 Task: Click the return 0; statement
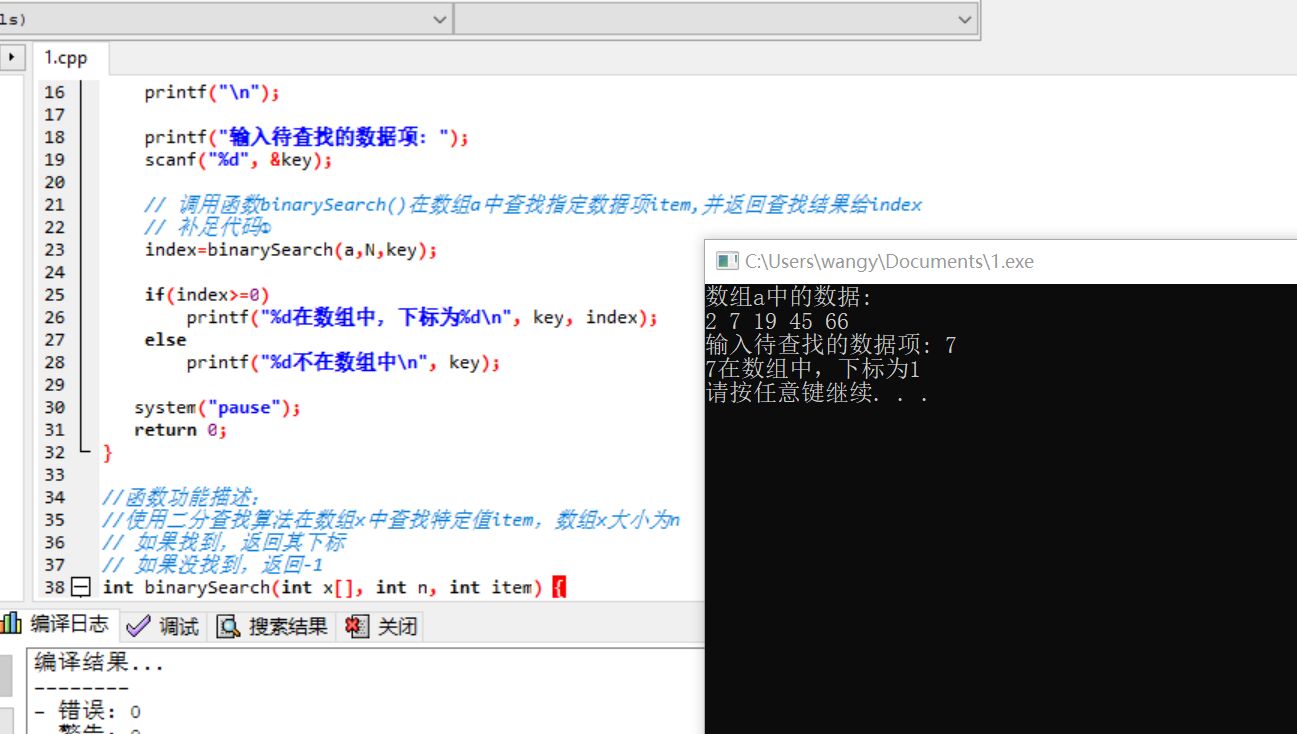(x=181, y=430)
